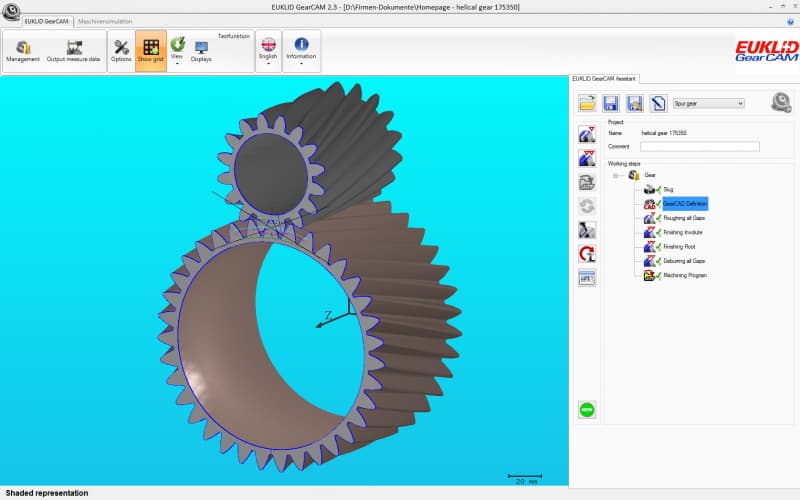Viewport: 800px width, 500px height.
Task: Select the Deburring all Gaps step
Action: [x=684, y=261]
